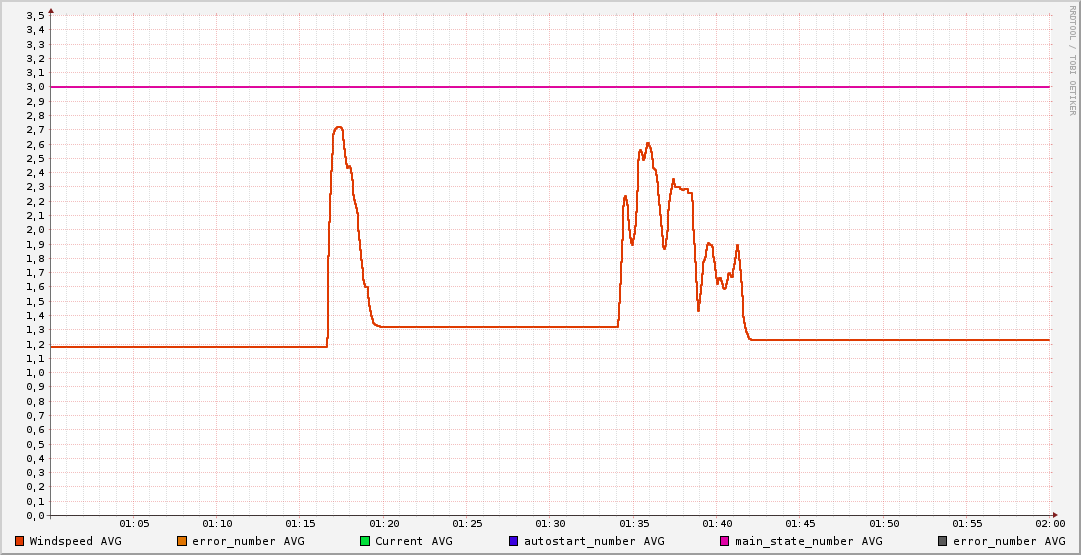Select the "autostart_number AVG" legend label
Viewport: 1081px width, 555px height.
[594, 541]
